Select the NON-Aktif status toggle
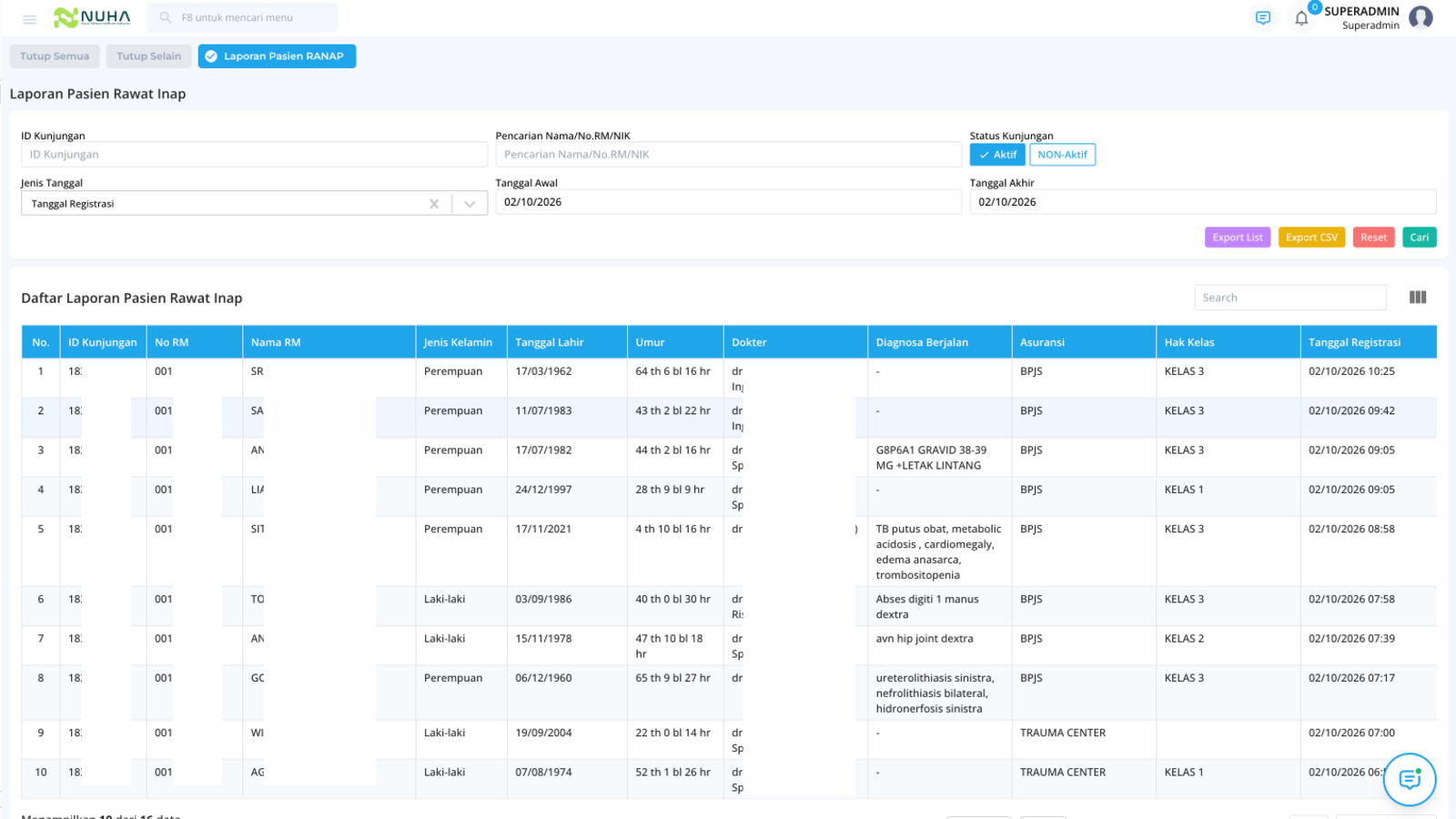Viewport: 1456px width, 819px height. tap(1062, 155)
